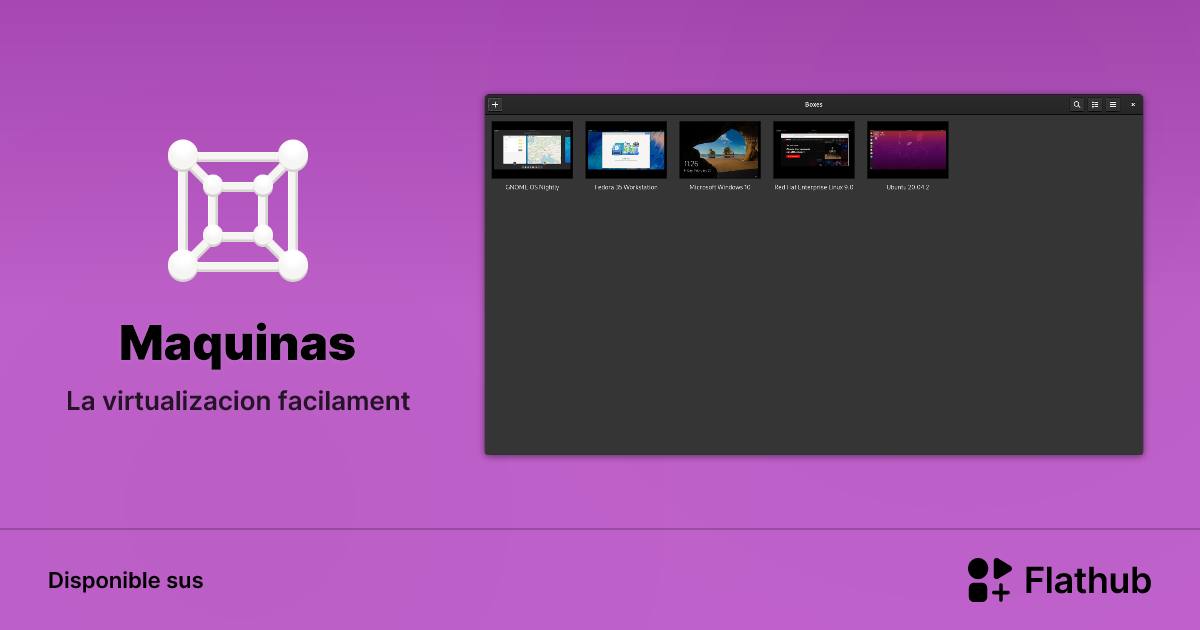Select the Maquinas cube application icon
The height and width of the screenshot is (630, 1200).
click(237, 210)
